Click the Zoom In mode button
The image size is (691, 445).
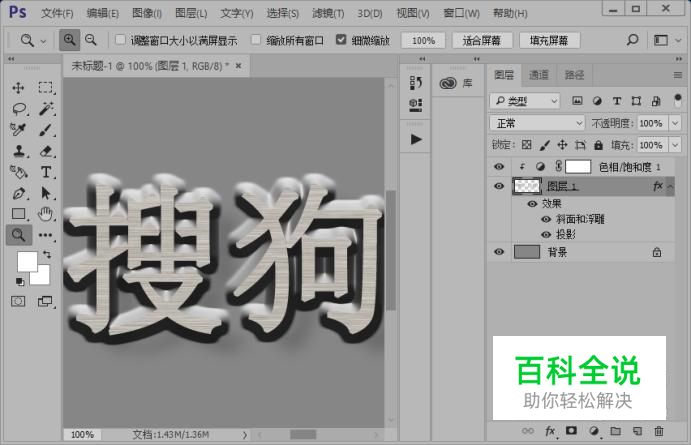click(69, 40)
